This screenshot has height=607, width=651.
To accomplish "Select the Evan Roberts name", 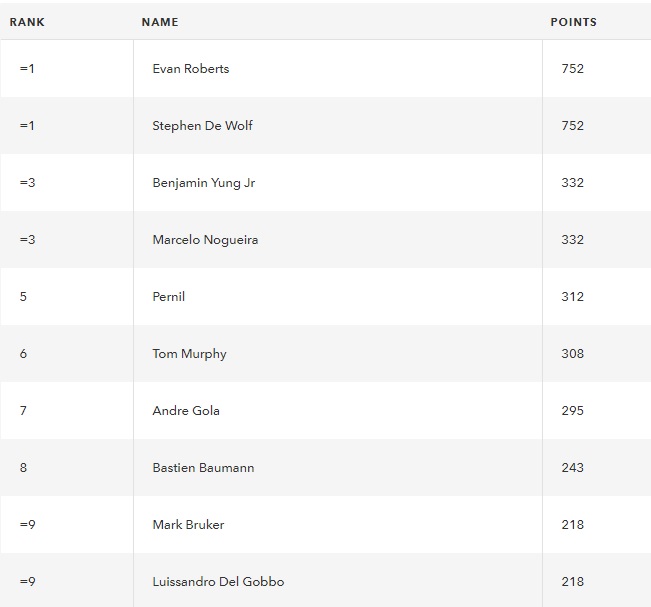I will [x=191, y=69].
